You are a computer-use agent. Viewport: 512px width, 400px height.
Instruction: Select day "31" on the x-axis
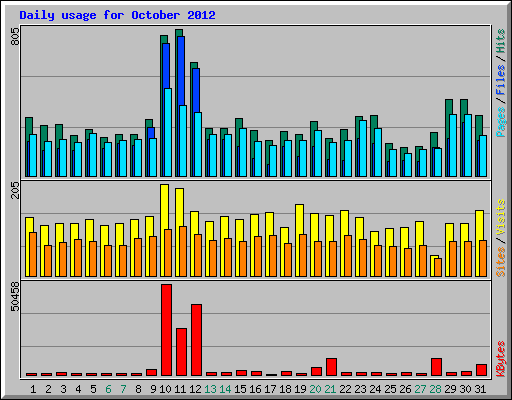(480, 389)
